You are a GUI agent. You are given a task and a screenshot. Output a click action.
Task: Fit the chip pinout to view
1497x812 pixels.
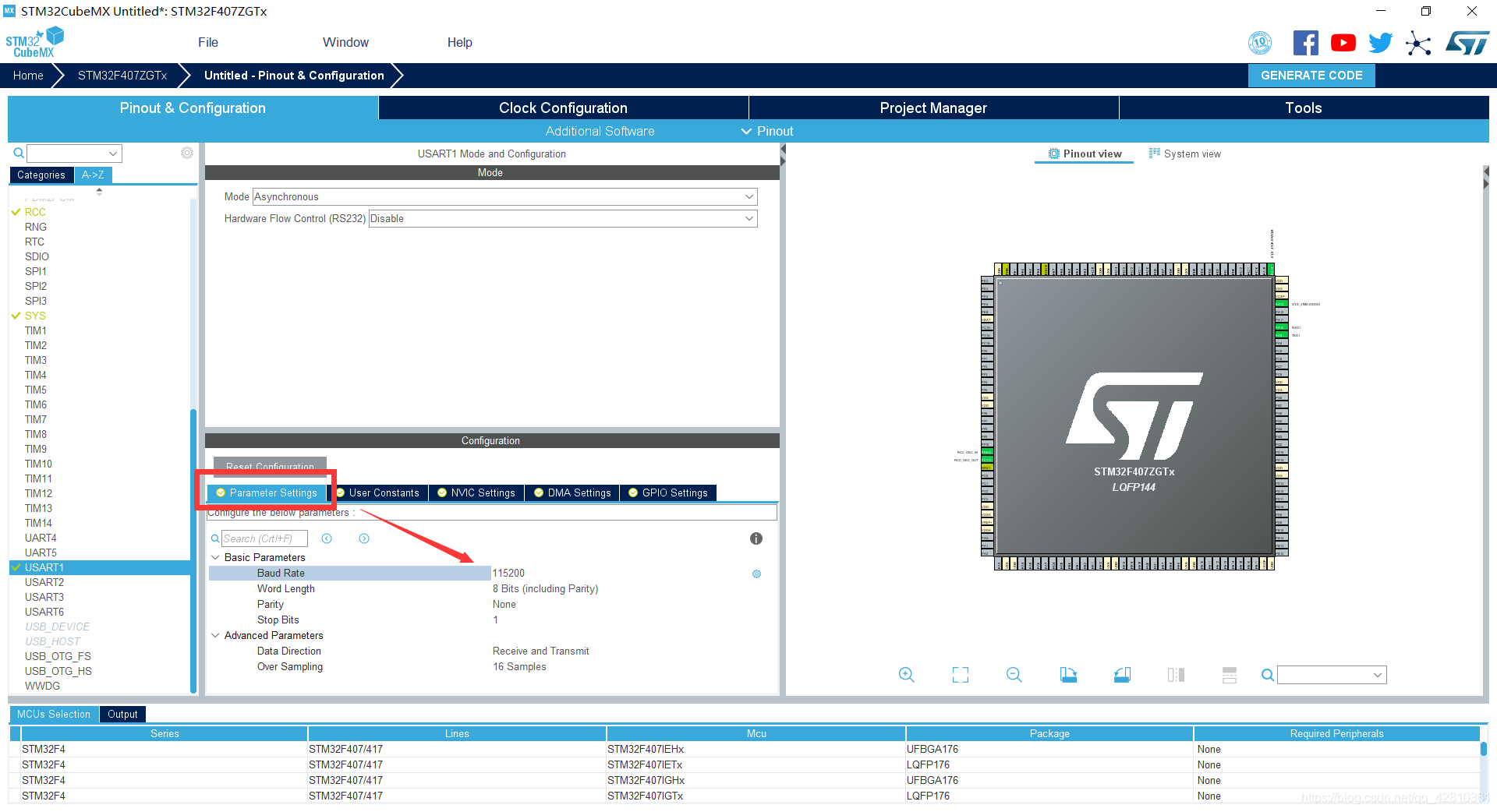(x=961, y=675)
